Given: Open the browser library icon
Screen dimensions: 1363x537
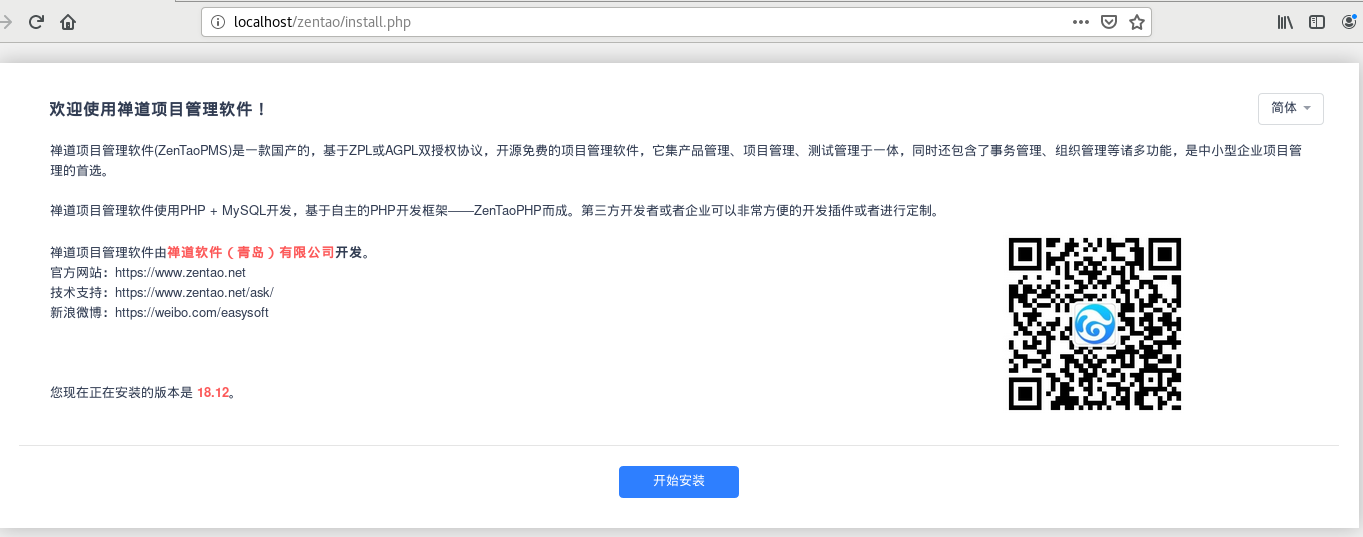Looking at the screenshot, I should (1286, 21).
